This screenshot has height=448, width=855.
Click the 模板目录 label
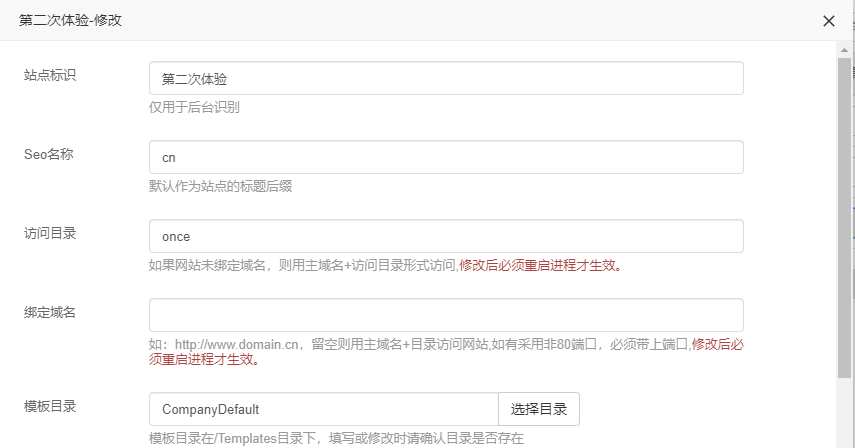coord(50,406)
